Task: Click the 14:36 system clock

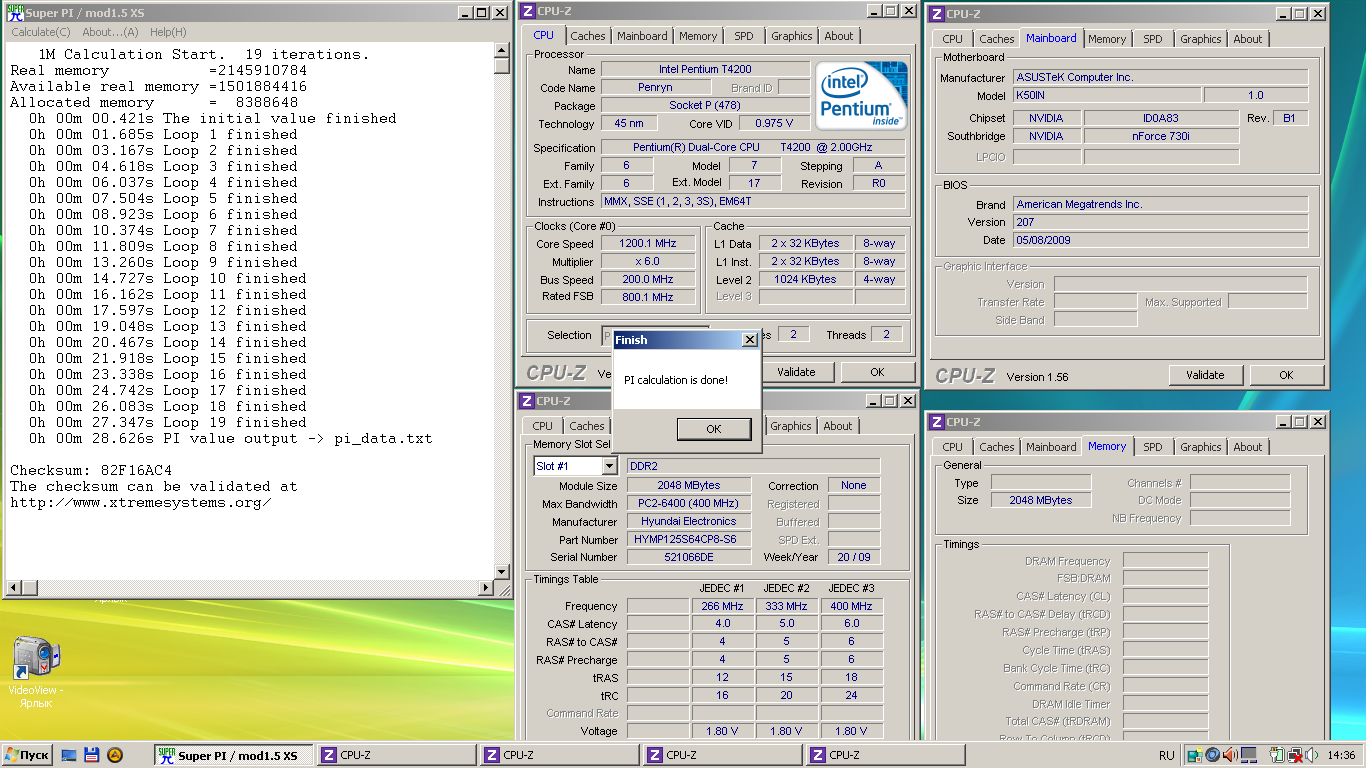Action: point(1341,755)
